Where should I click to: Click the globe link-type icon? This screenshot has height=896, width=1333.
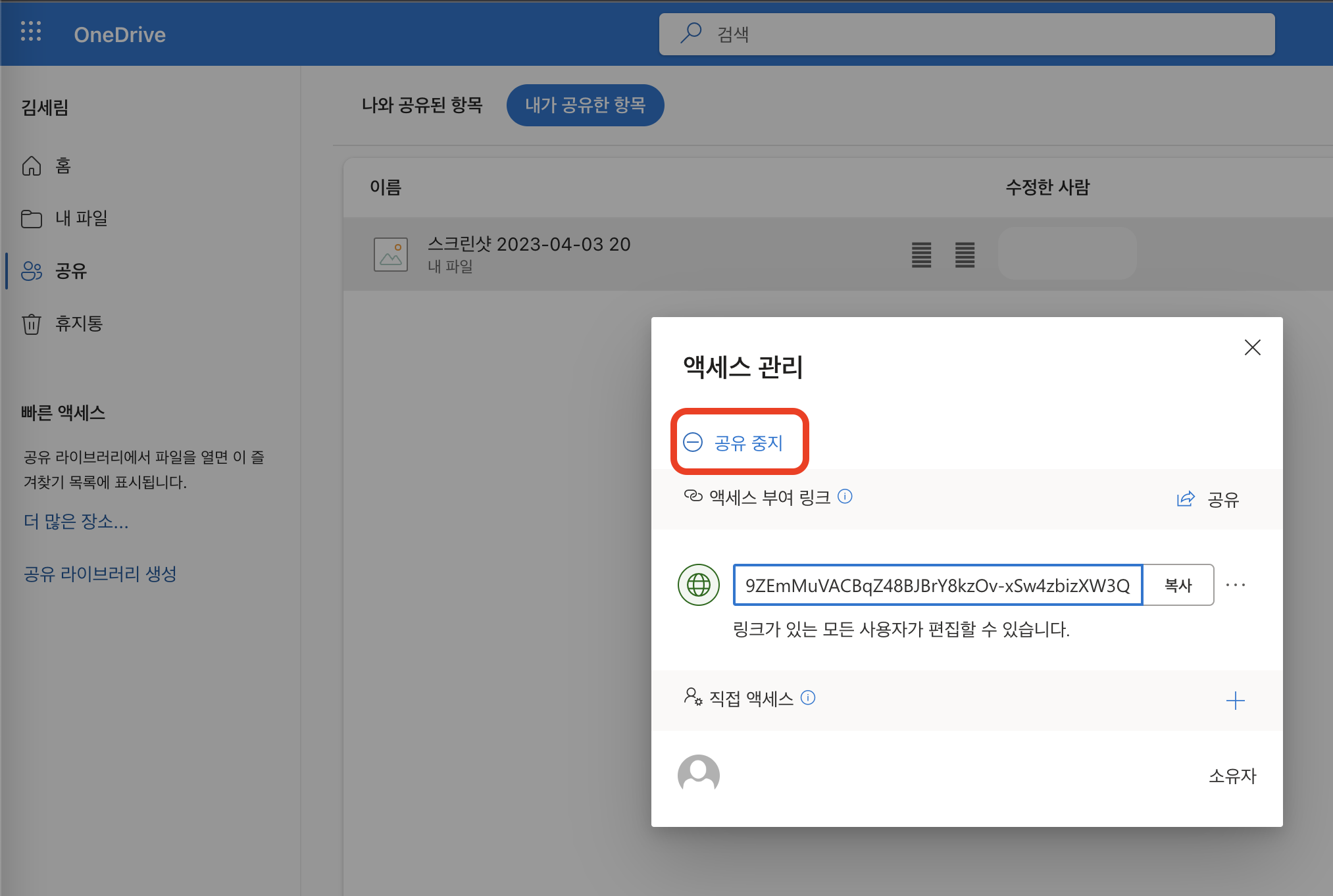click(698, 585)
